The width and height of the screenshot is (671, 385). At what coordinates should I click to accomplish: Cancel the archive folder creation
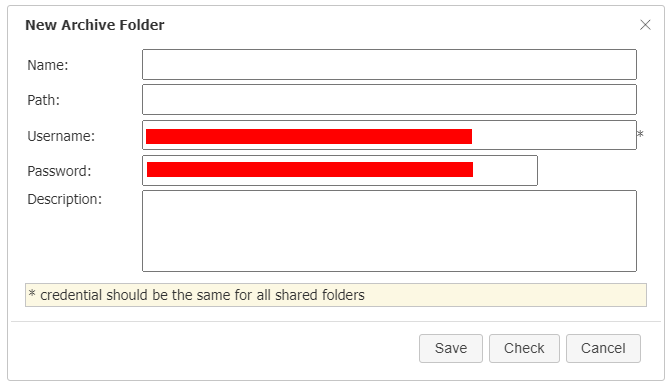point(603,348)
